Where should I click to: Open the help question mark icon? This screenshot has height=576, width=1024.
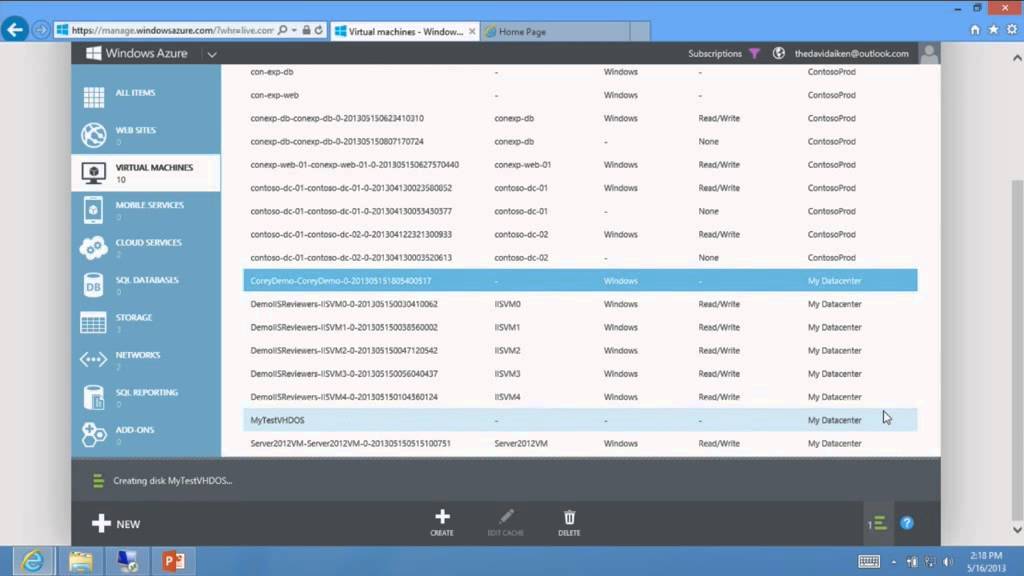(x=907, y=523)
